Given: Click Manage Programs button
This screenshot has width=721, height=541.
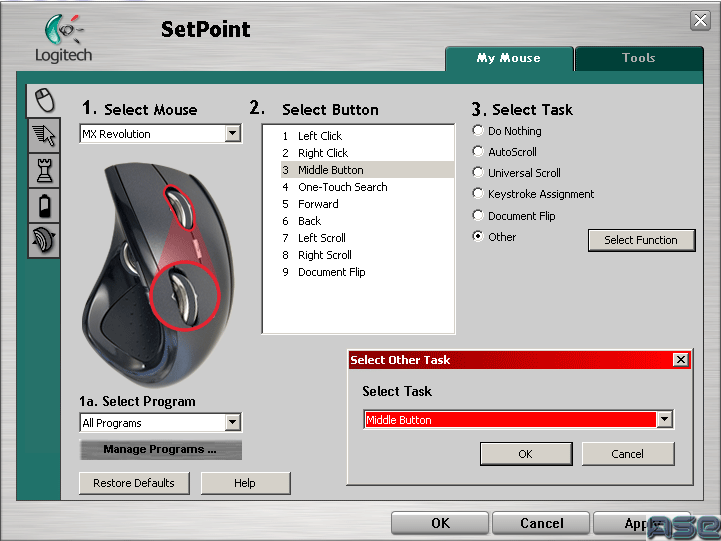Looking at the screenshot, I should pyautogui.click(x=160, y=450).
